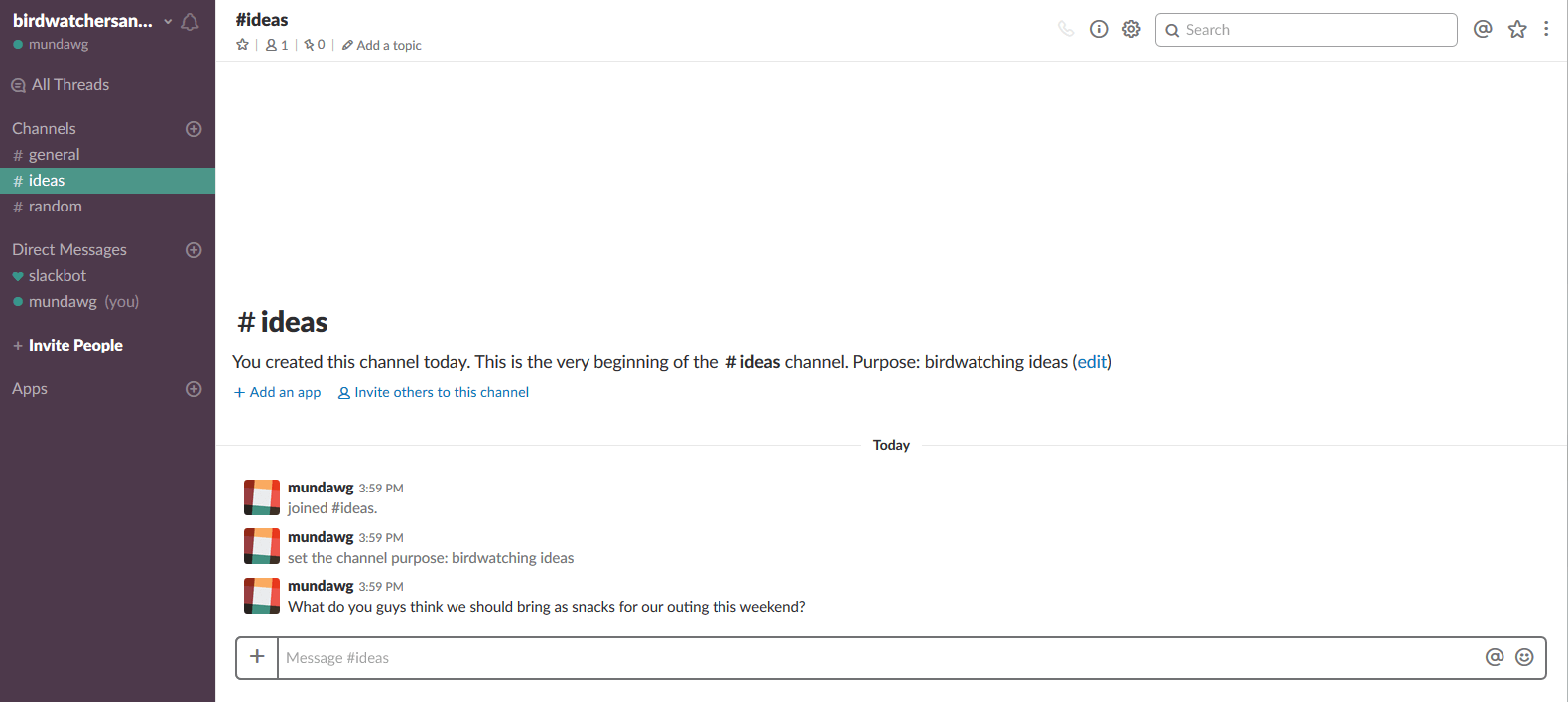
Task: Show mentions and reactions @ icon
Action: [x=1483, y=29]
